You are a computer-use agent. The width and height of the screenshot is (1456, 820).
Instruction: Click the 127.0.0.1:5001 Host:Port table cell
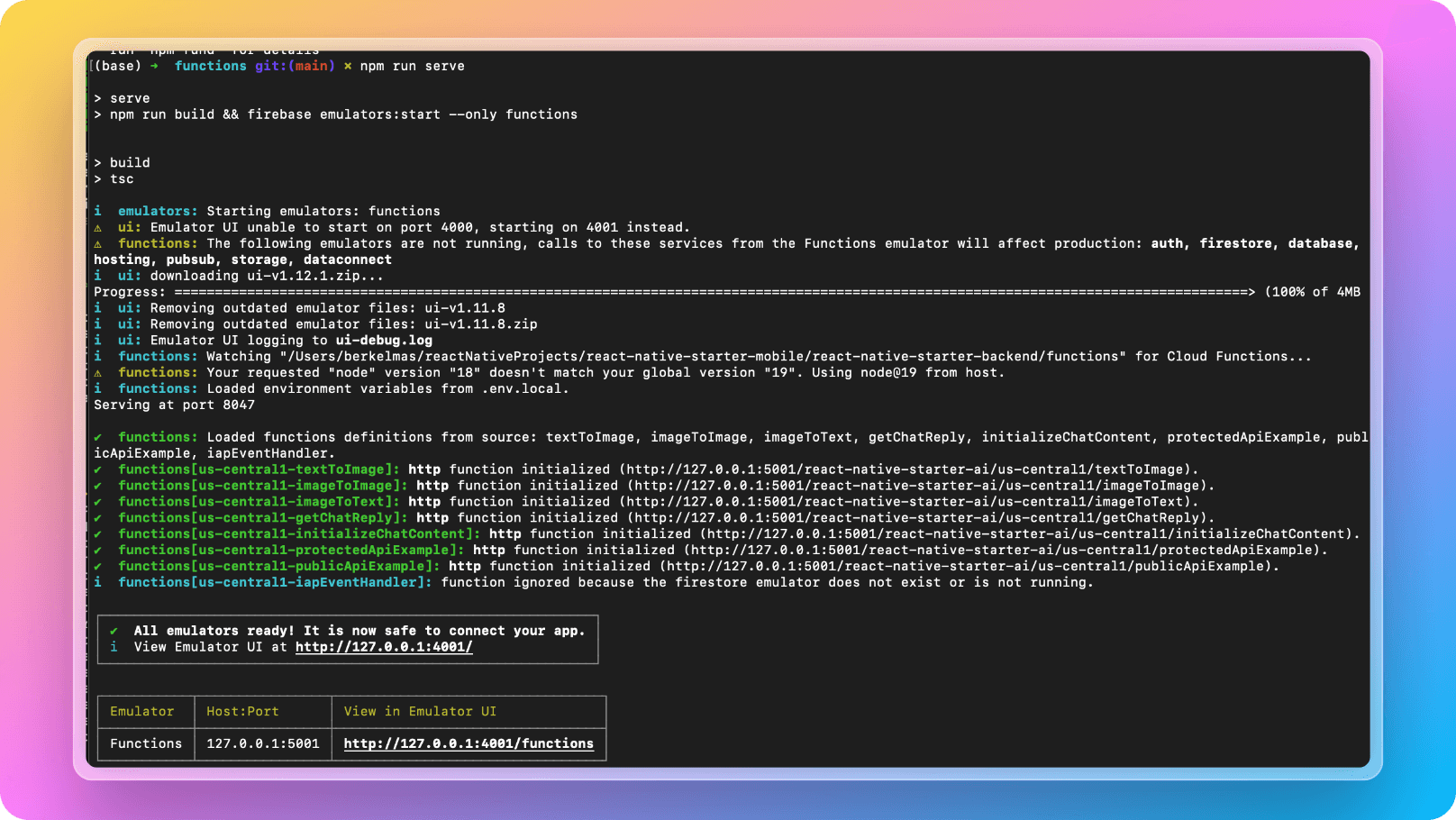click(263, 743)
